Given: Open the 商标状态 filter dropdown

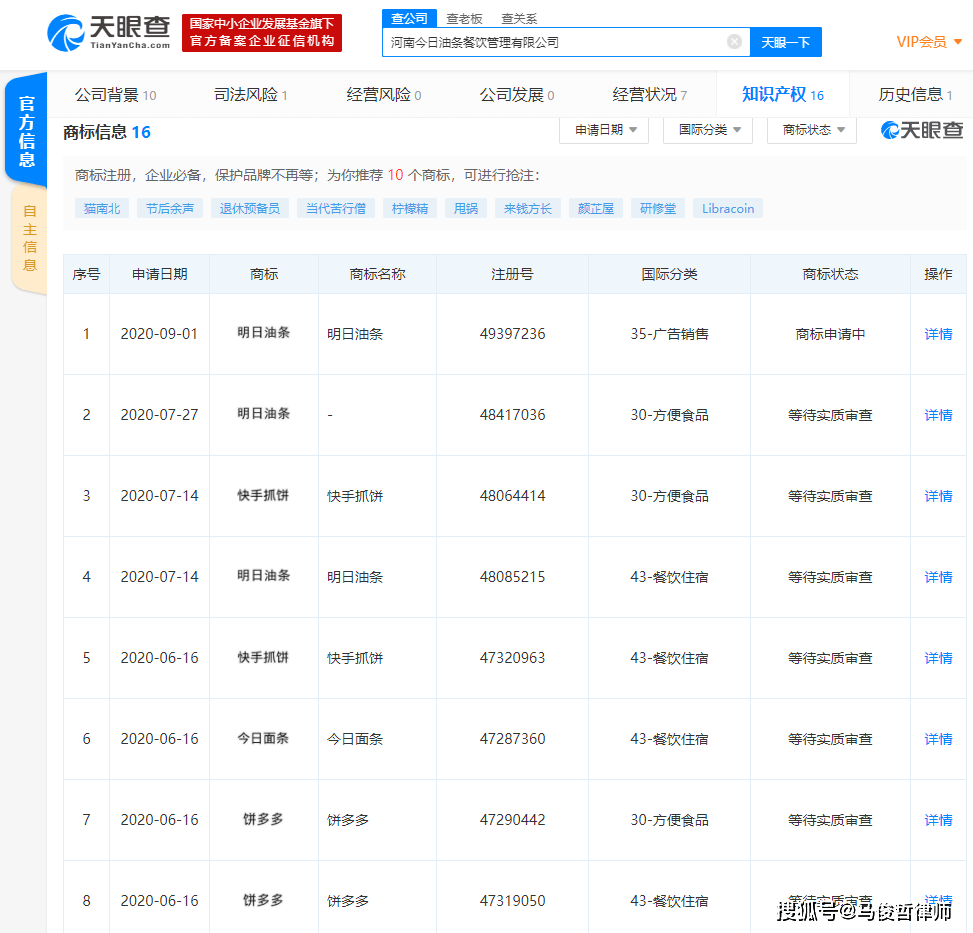Looking at the screenshot, I should point(812,130).
